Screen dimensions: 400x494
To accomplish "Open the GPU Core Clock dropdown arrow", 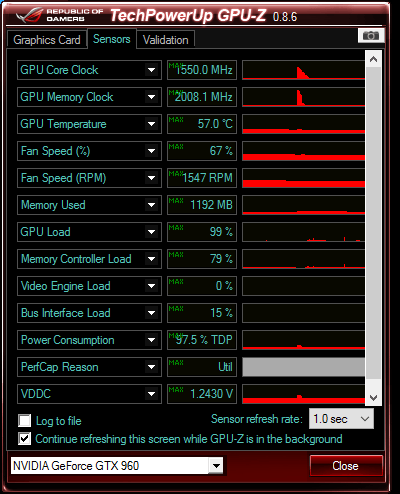I will click(x=152, y=70).
